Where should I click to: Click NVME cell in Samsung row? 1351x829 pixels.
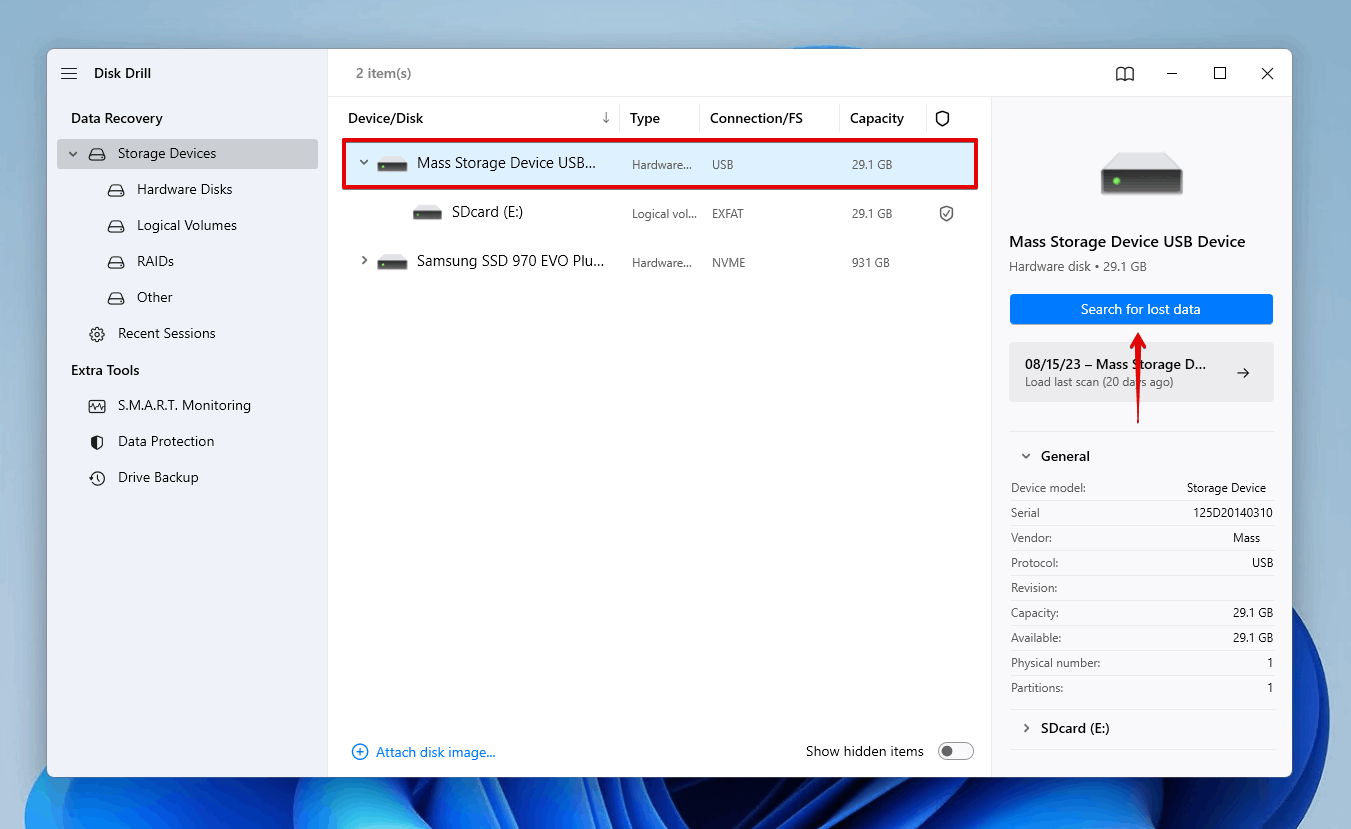click(x=729, y=263)
